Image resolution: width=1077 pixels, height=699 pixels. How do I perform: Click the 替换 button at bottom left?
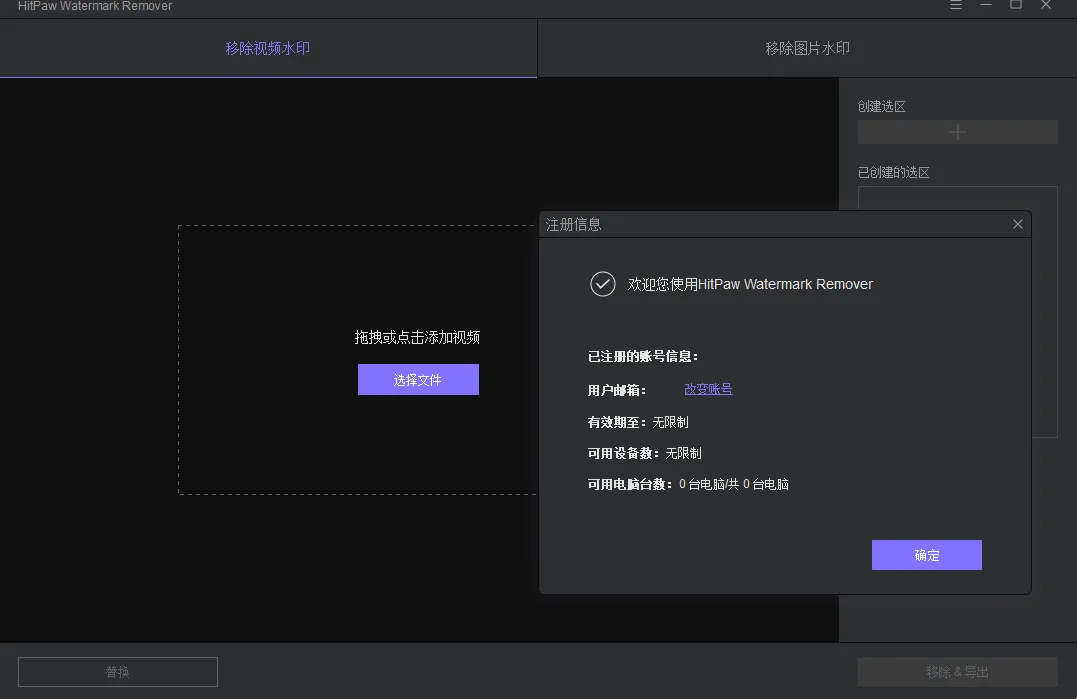click(x=118, y=672)
